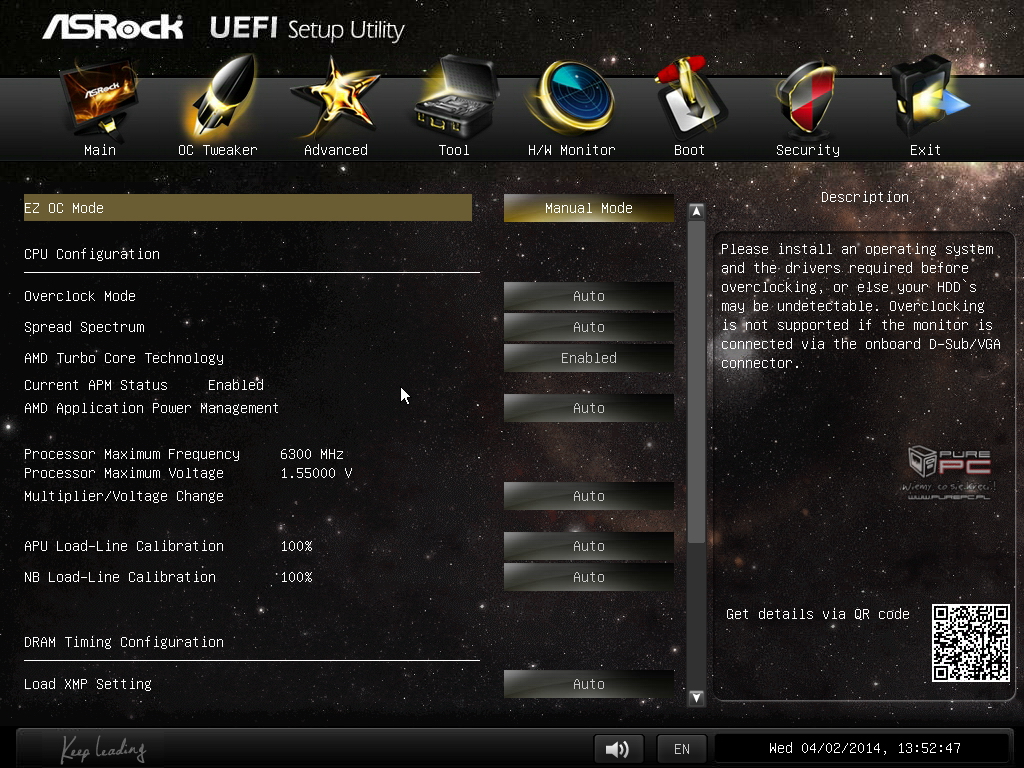Image resolution: width=1024 pixels, height=768 pixels.
Task: Open the H/W Monitor radar icon
Action: click(573, 97)
